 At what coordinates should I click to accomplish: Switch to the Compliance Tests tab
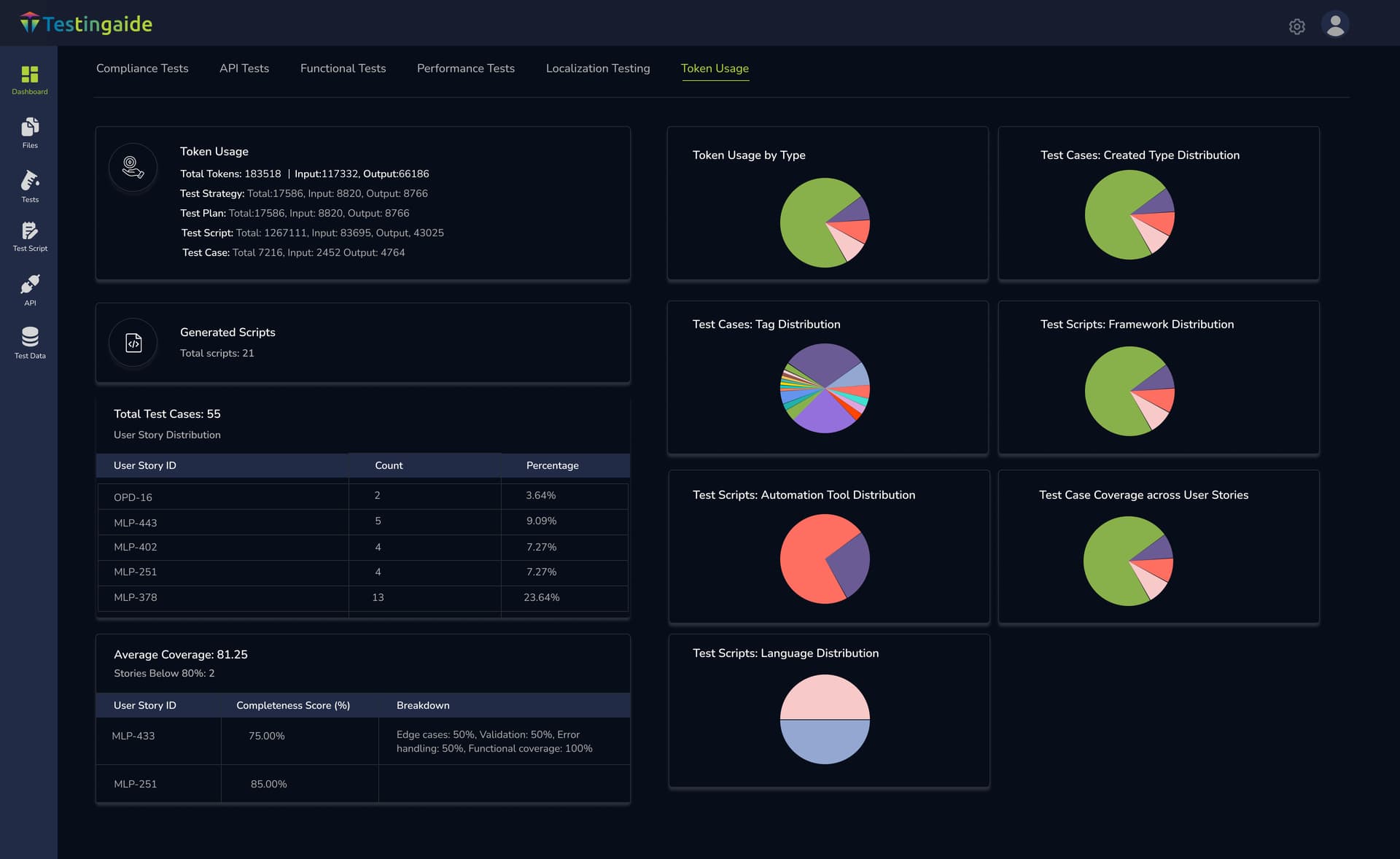tap(141, 68)
